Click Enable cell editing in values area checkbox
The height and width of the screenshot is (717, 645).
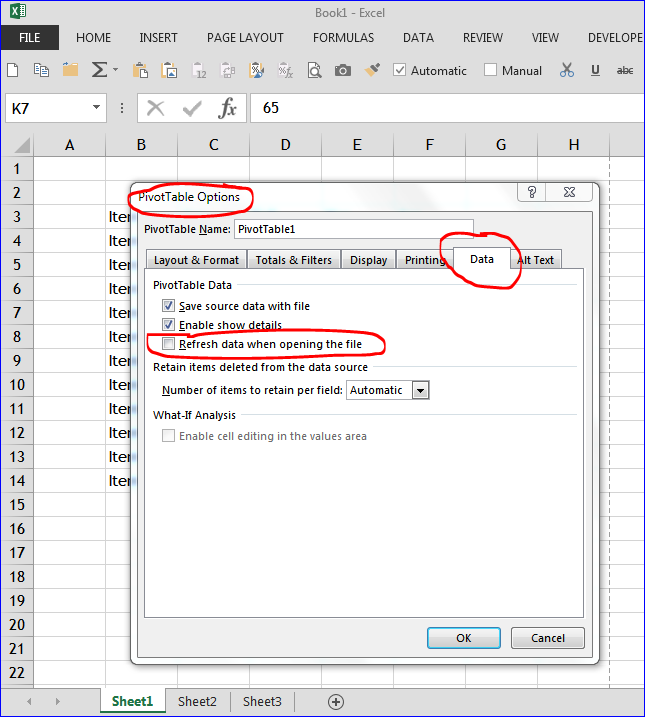coord(168,436)
